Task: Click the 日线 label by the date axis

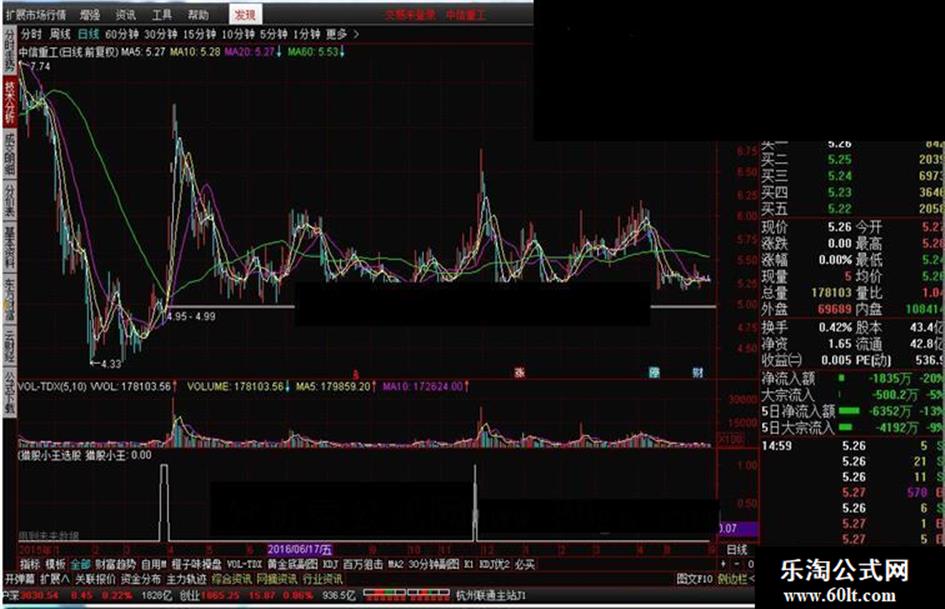Action: (x=736, y=549)
